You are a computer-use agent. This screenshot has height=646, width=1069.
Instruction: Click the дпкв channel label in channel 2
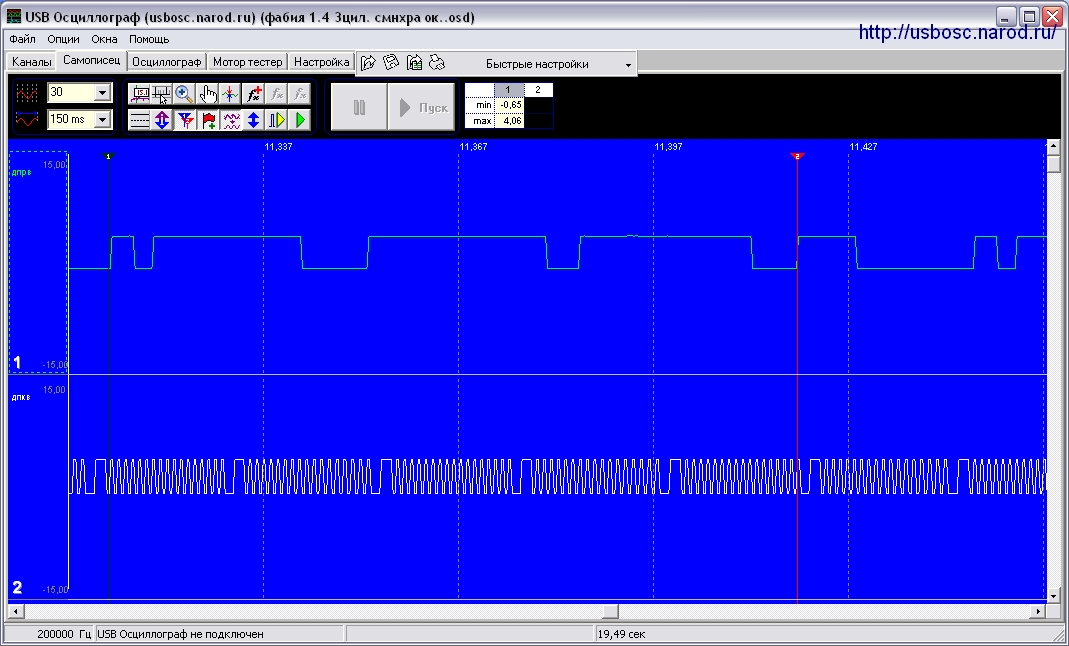pos(21,397)
